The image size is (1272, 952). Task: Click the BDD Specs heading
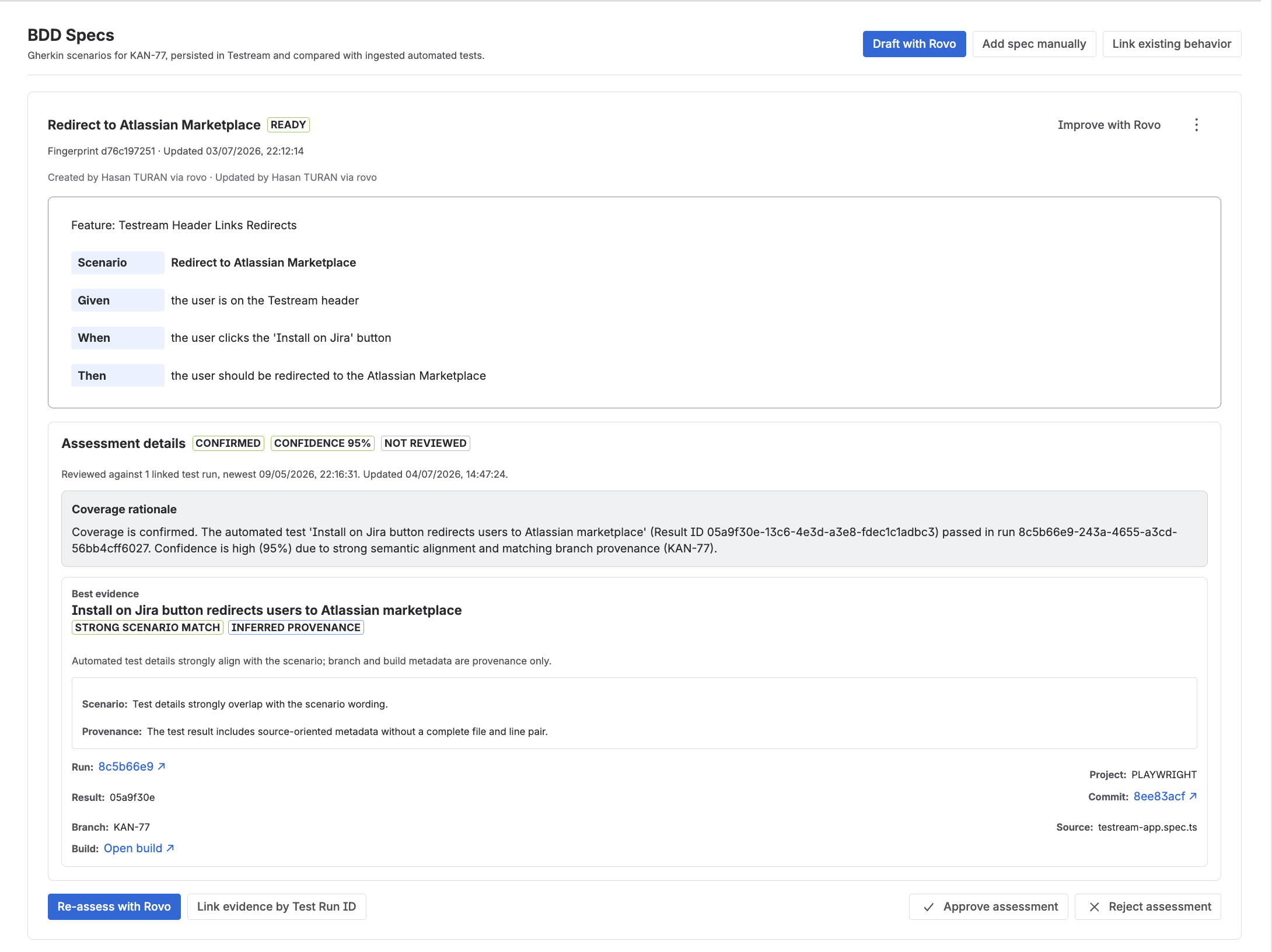click(71, 35)
